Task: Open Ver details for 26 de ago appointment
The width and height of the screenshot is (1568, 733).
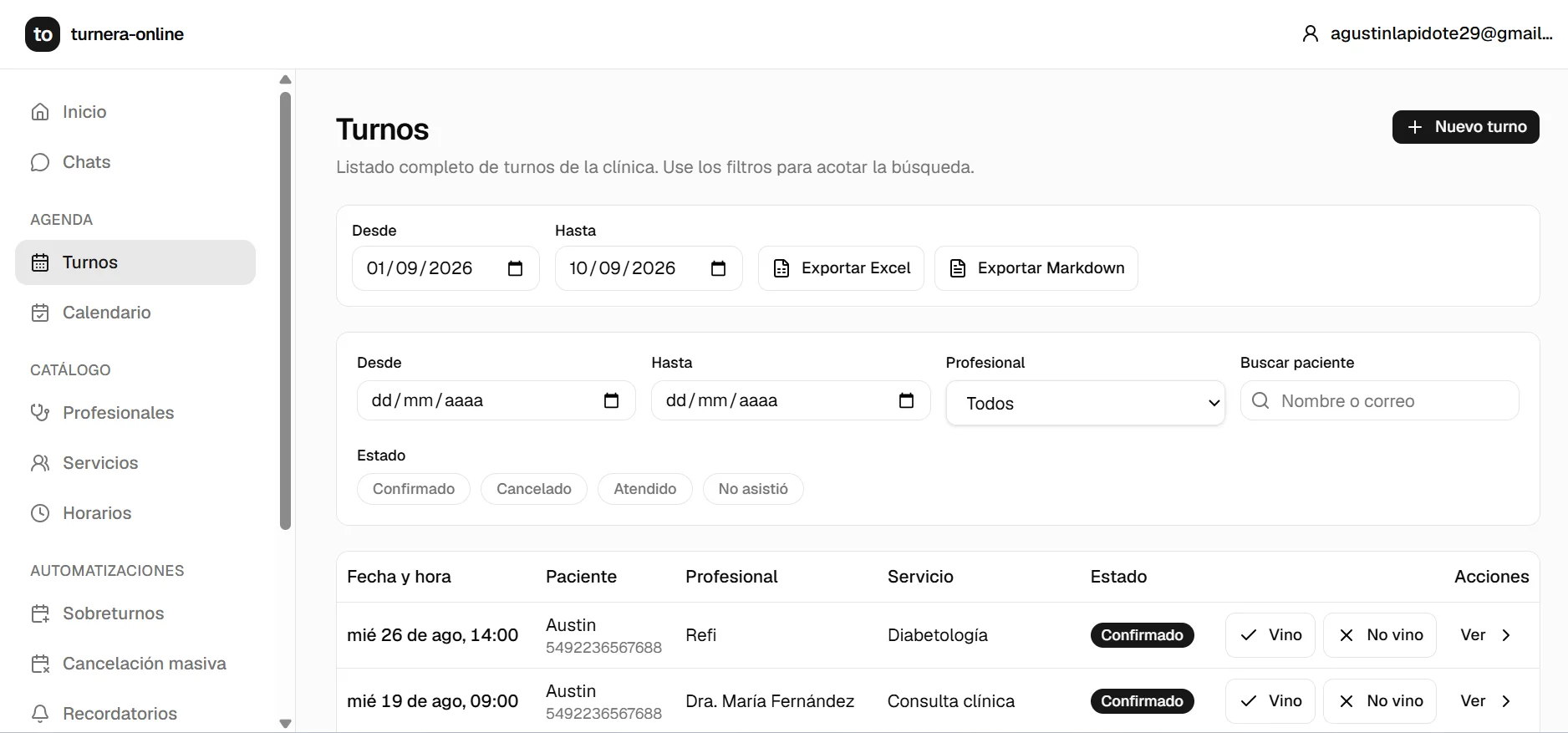Action: click(x=1486, y=635)
